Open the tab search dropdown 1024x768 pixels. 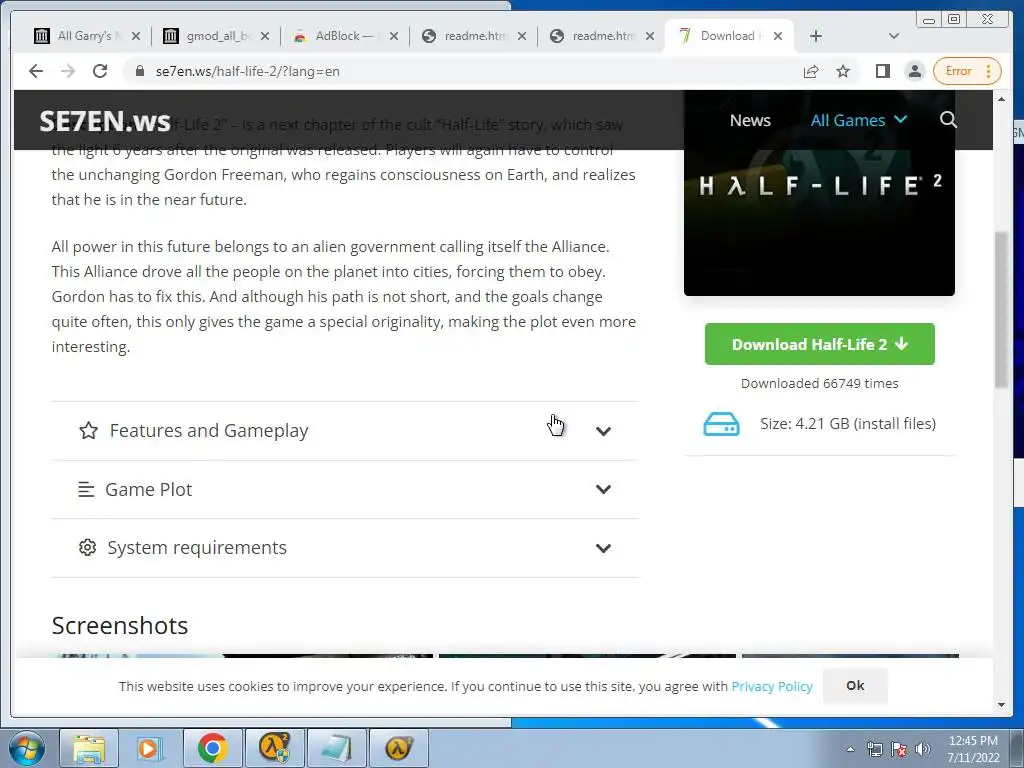pos(894,37)
